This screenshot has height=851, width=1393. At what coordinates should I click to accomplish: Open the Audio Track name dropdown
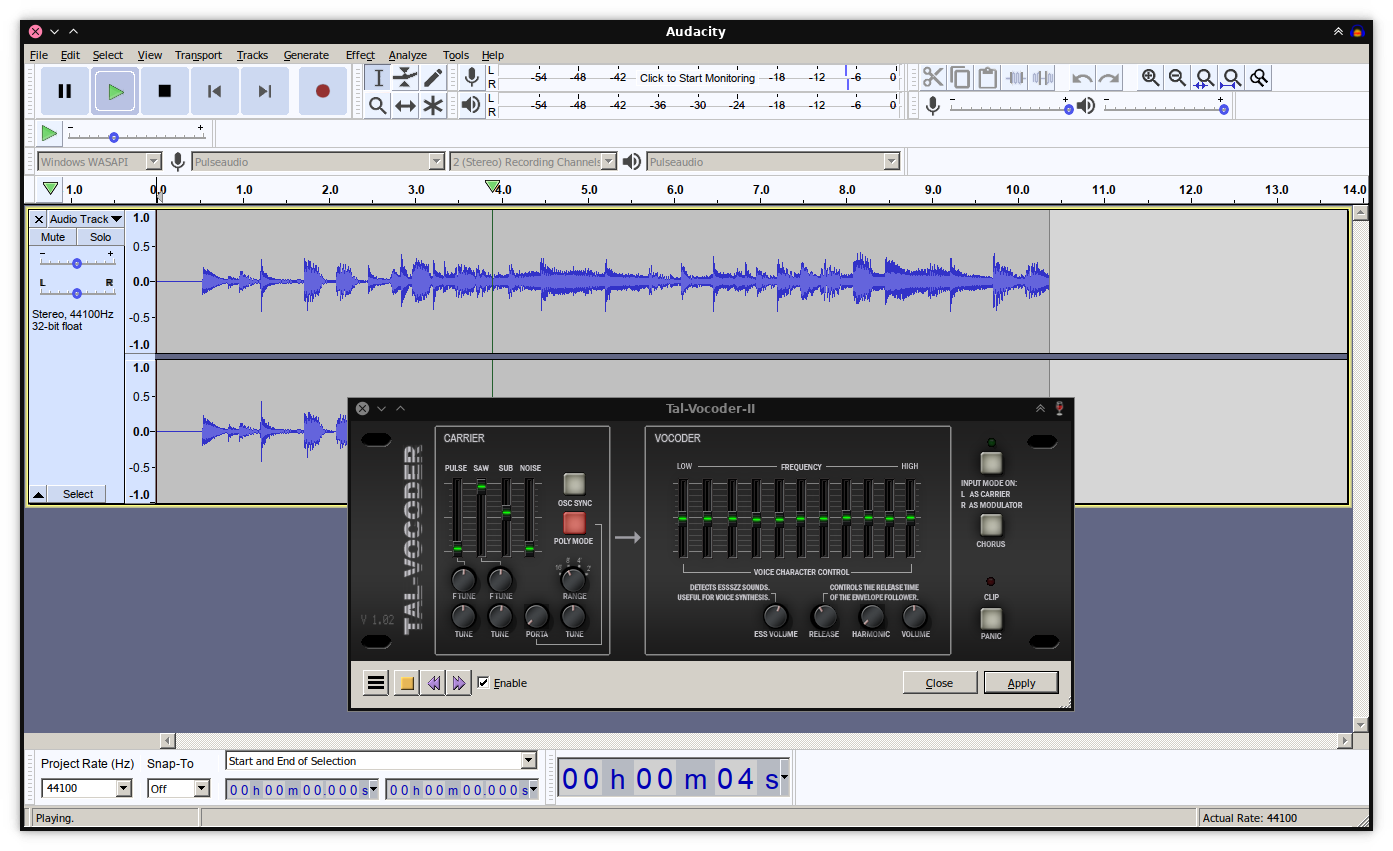(x=86, y=219)
